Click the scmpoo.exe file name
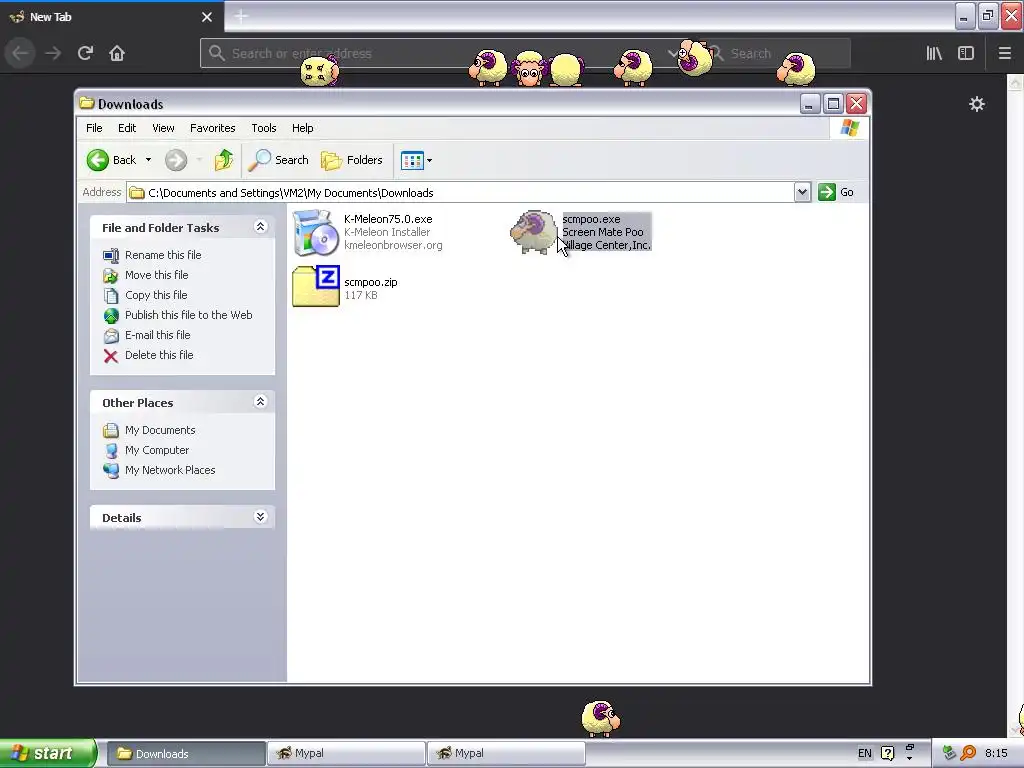This screenshot has height=768, width=1024. [x=591, y=219]
